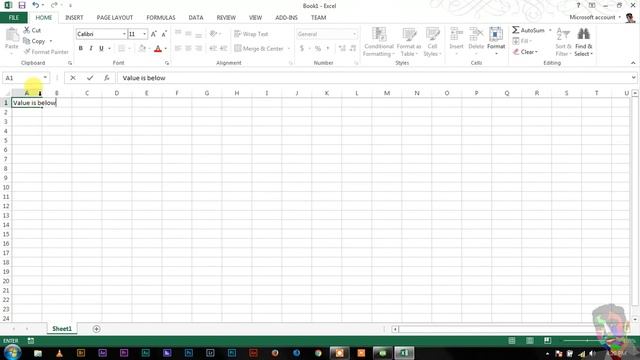The height and width of the screenshot is (360, 640).
Task: Click the Merge & Center button
Action: tap(259, 49)
